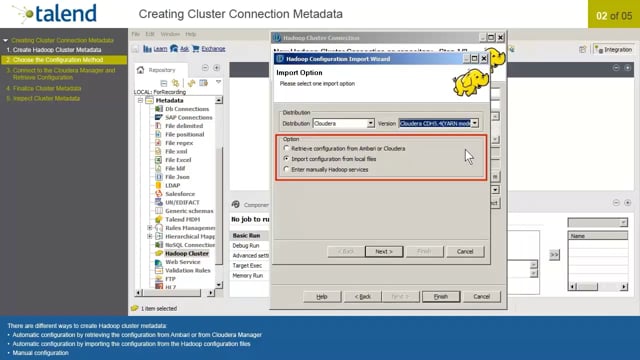Click the LDAP icon in tree
The width and height of the screenshot is (640, 360).
tap(158, 185)
